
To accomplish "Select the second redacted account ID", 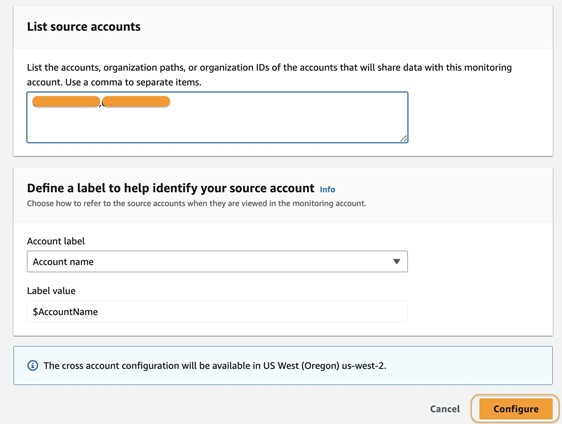I will (136, 102).
